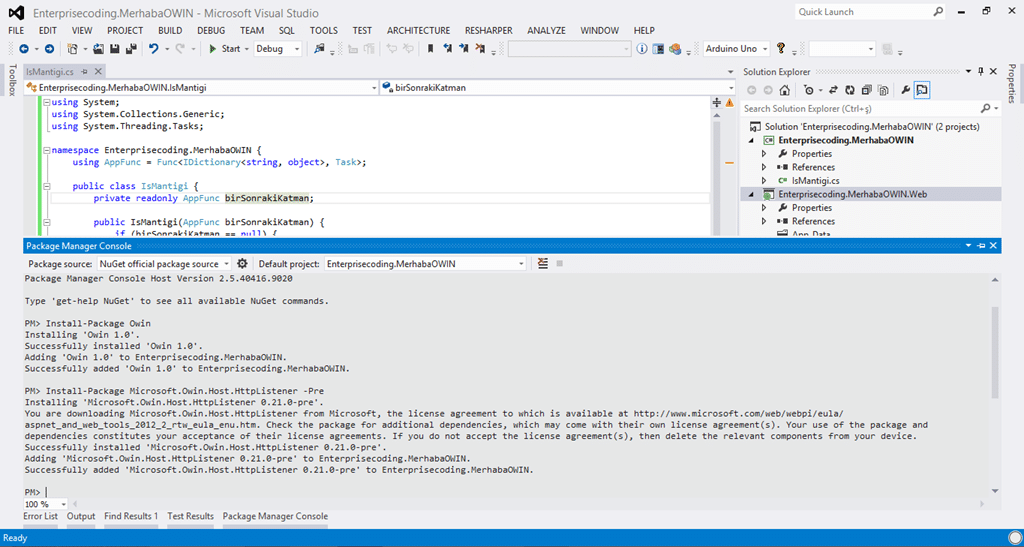This screenshot has height=547, width=1024.
Task: Collapse the using directives outline block
Action: [46, 102]
